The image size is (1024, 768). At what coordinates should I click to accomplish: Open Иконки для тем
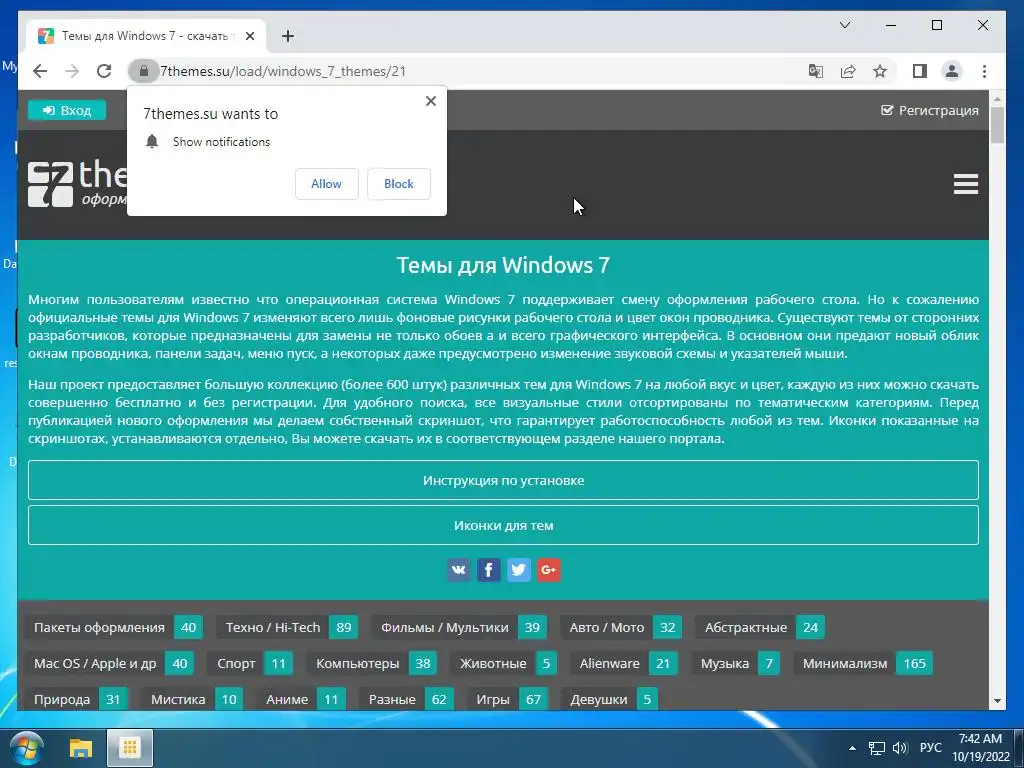(503, 525)
